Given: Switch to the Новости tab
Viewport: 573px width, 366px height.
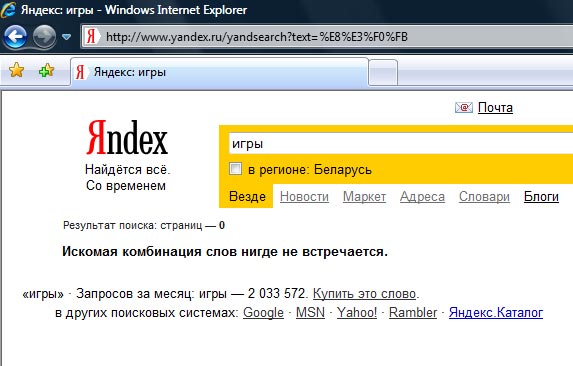Looking at the screenshot, I should tap(304, 197).
